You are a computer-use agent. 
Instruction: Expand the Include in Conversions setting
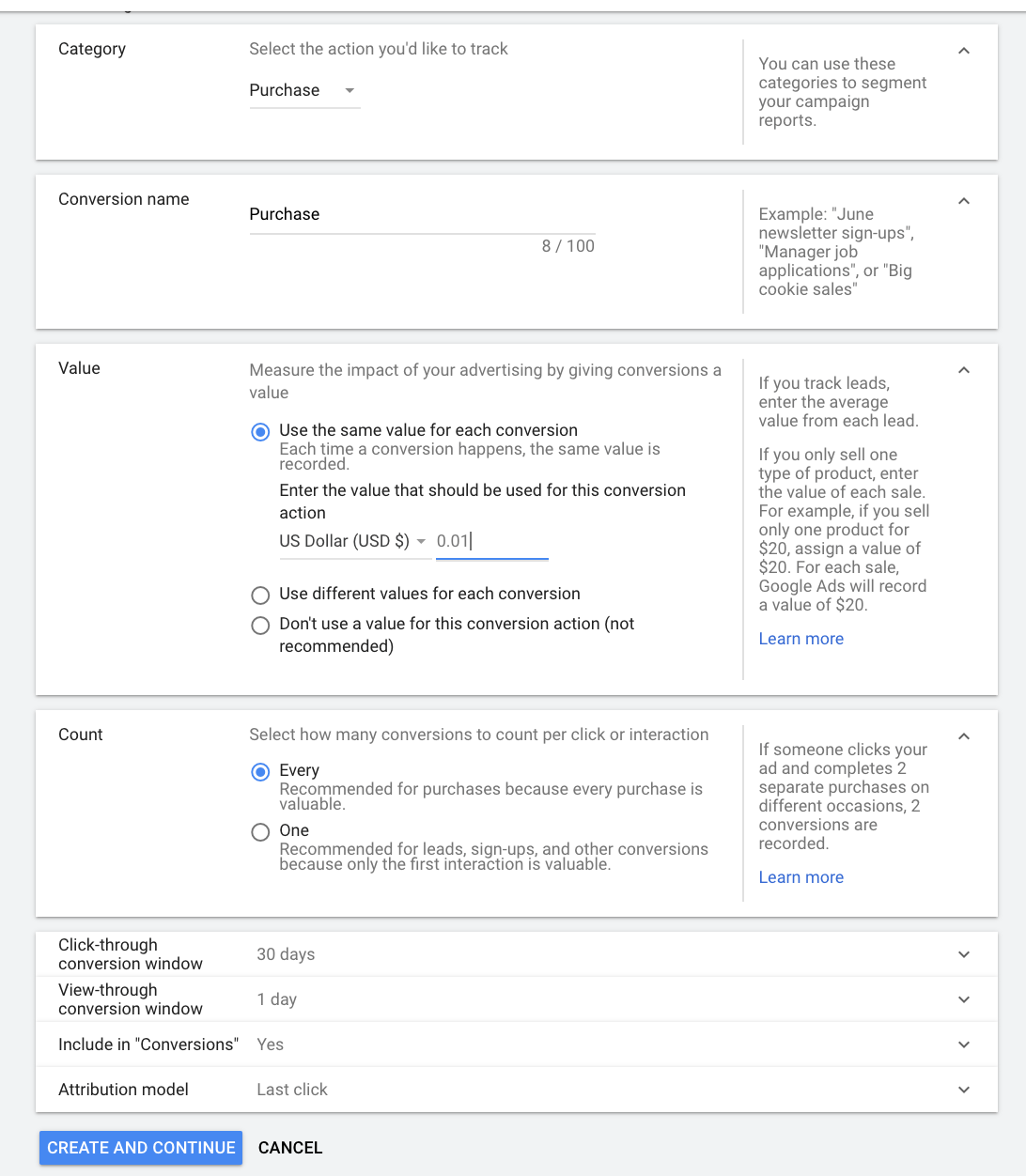tap(963, 1044)
